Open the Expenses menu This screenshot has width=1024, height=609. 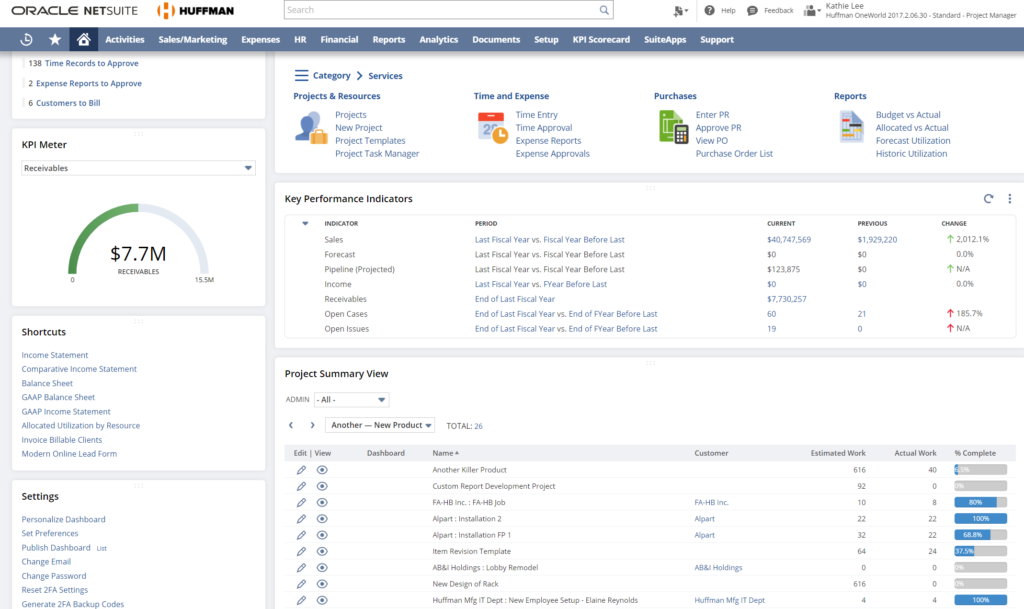261,40
